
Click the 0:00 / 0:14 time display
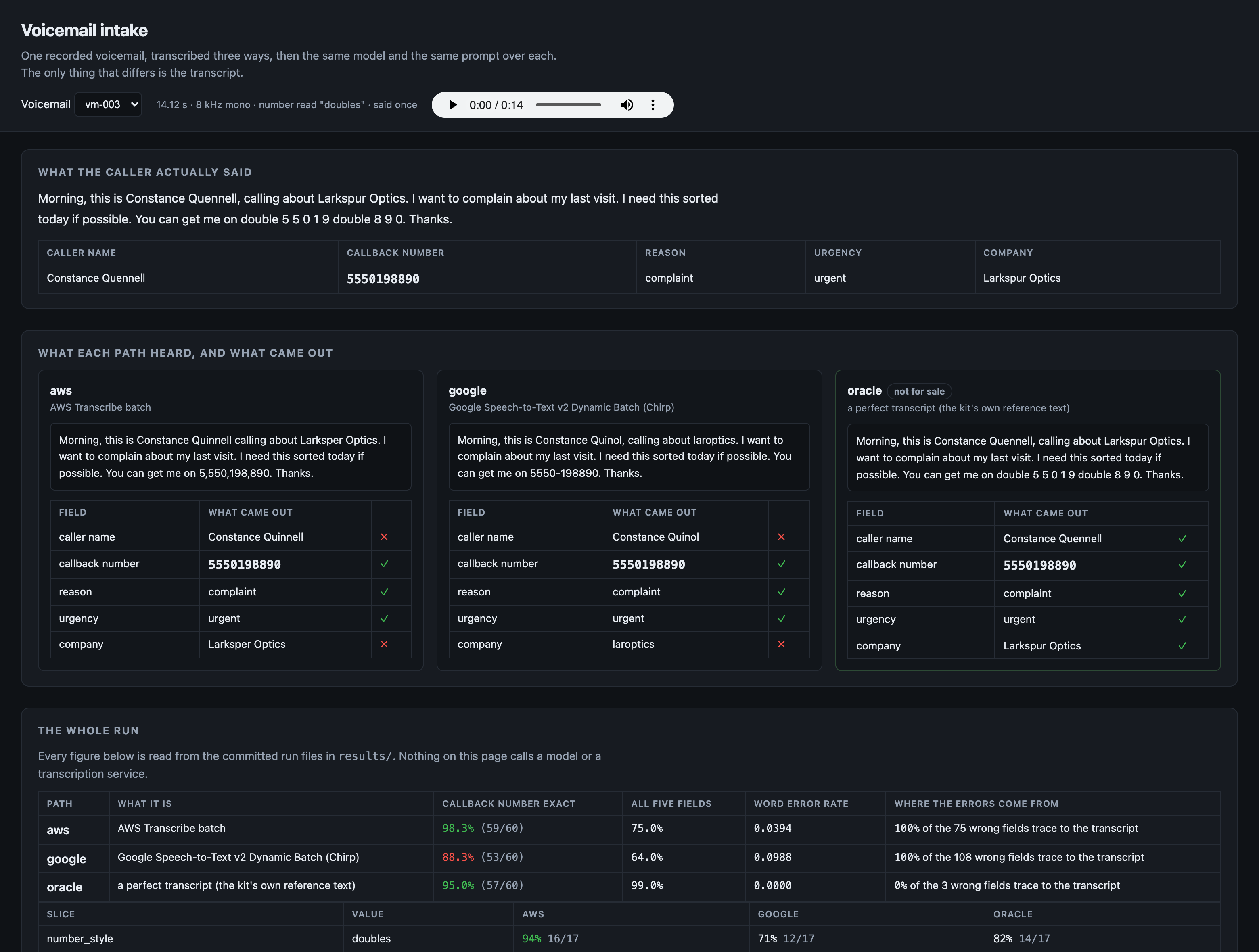pyautogui.click(x=496, y=105)
